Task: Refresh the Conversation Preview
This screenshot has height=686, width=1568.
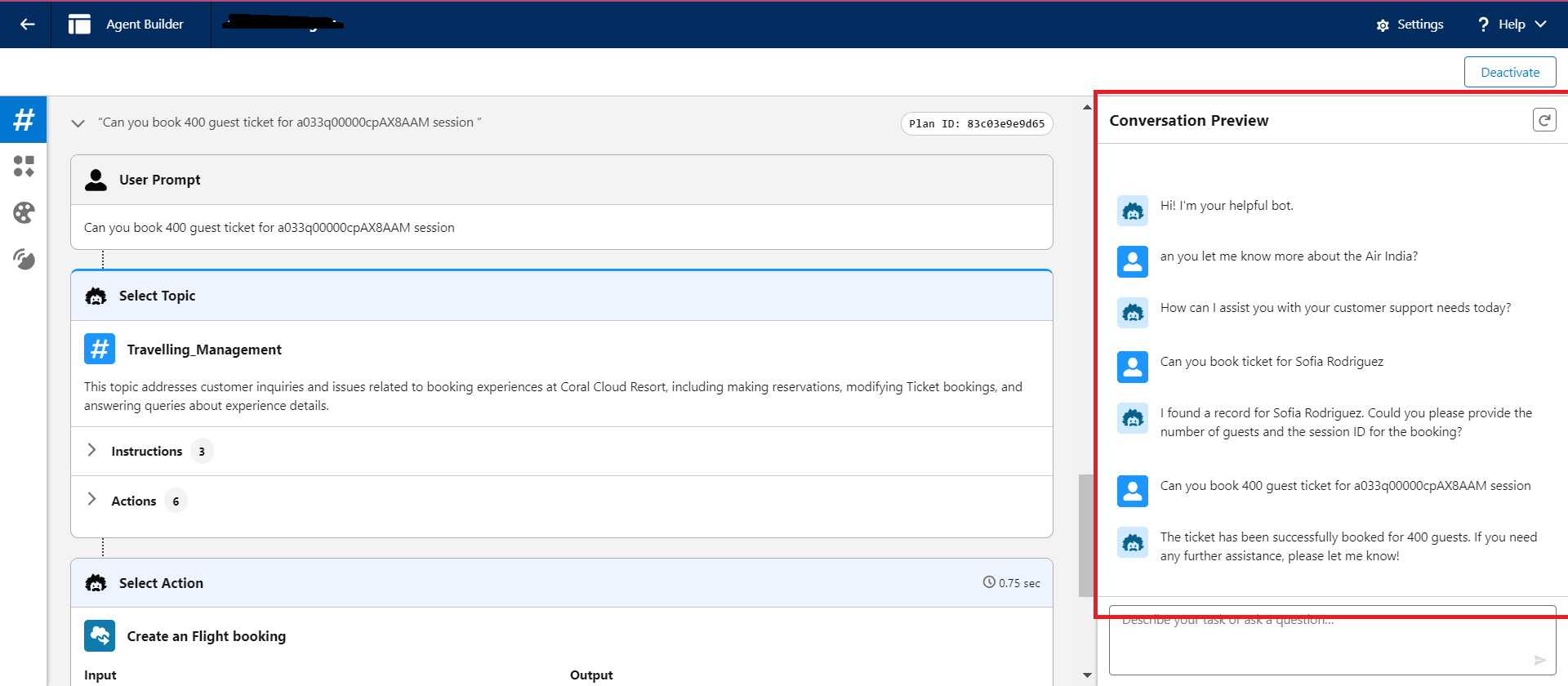Action: click(1544, 120)
